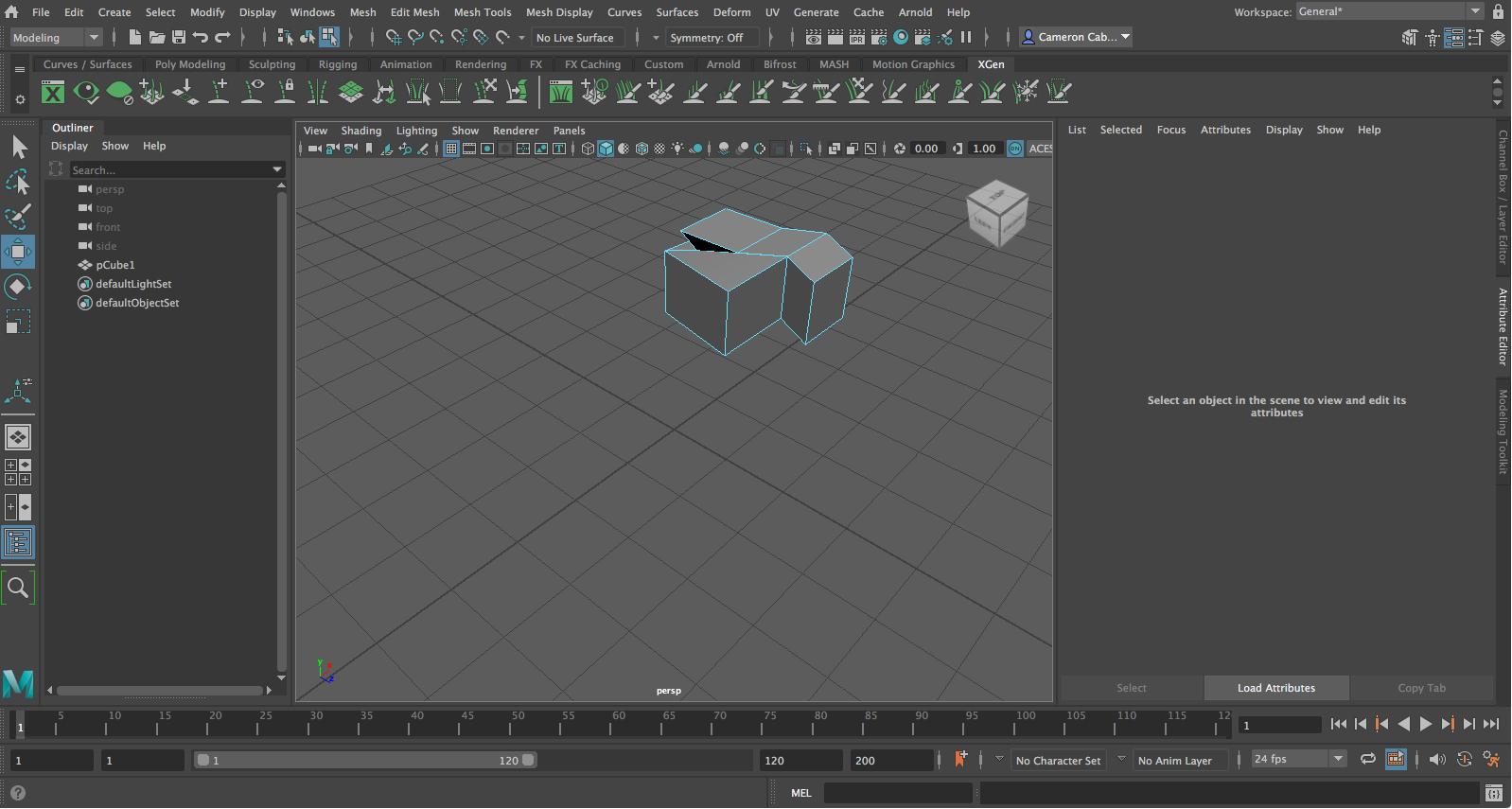The height and width of the screenshot is (809, 1512).
Task: Go to end of playback range
Action: (1491, 724)
